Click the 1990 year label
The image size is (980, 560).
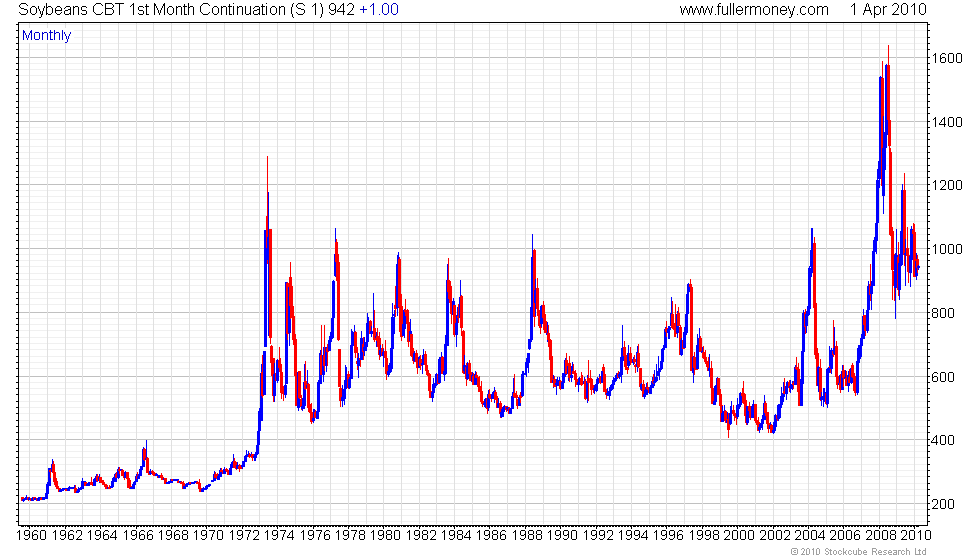click(562, 536)
